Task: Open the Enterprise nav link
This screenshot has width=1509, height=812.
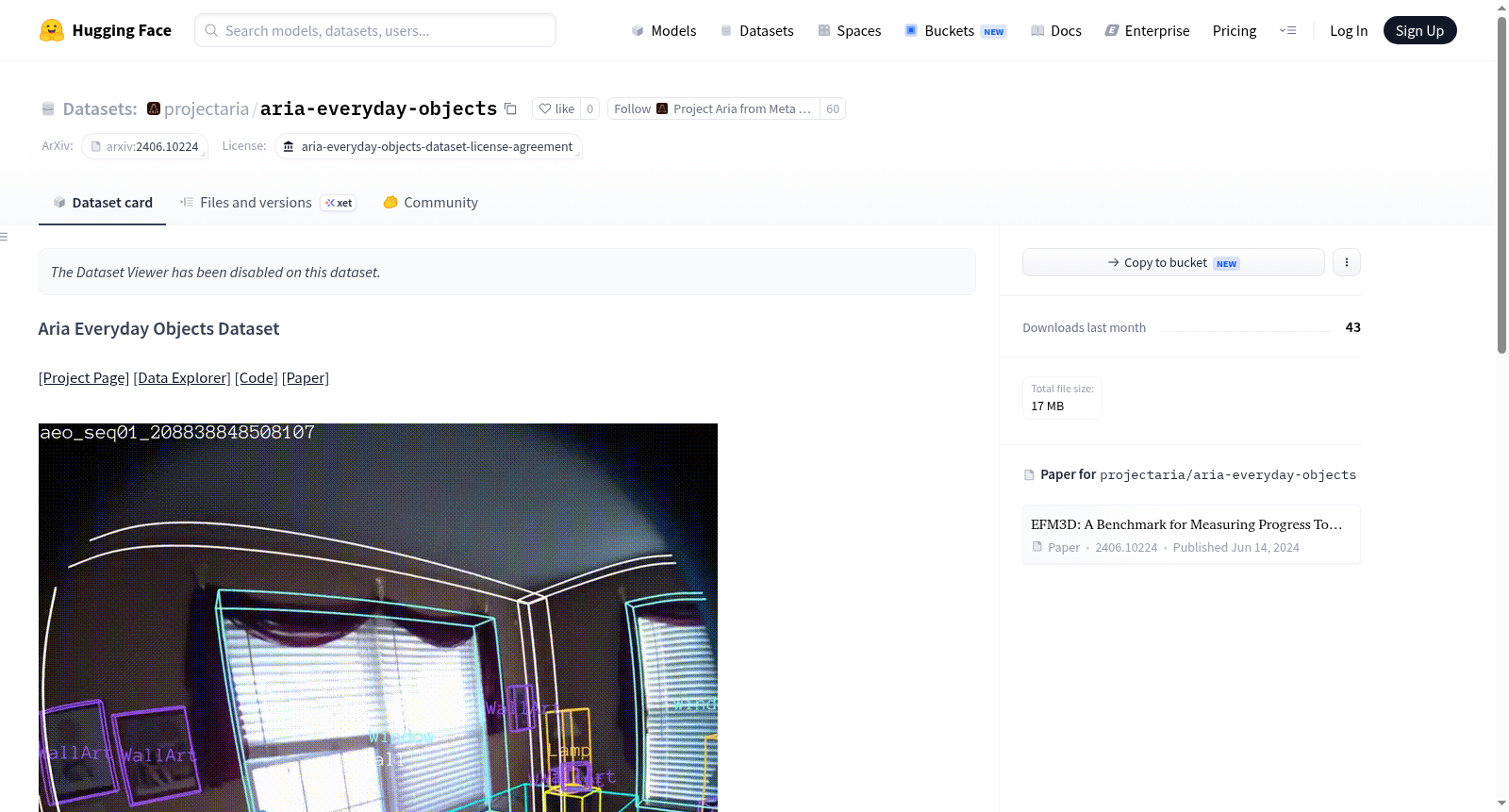Action: [x=1147, y=30]
